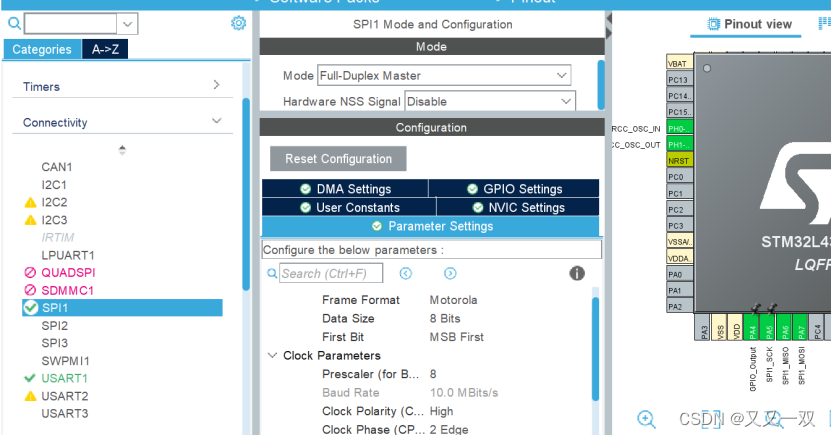Go to previous search result arrow
831x436 pixels.
405,273
